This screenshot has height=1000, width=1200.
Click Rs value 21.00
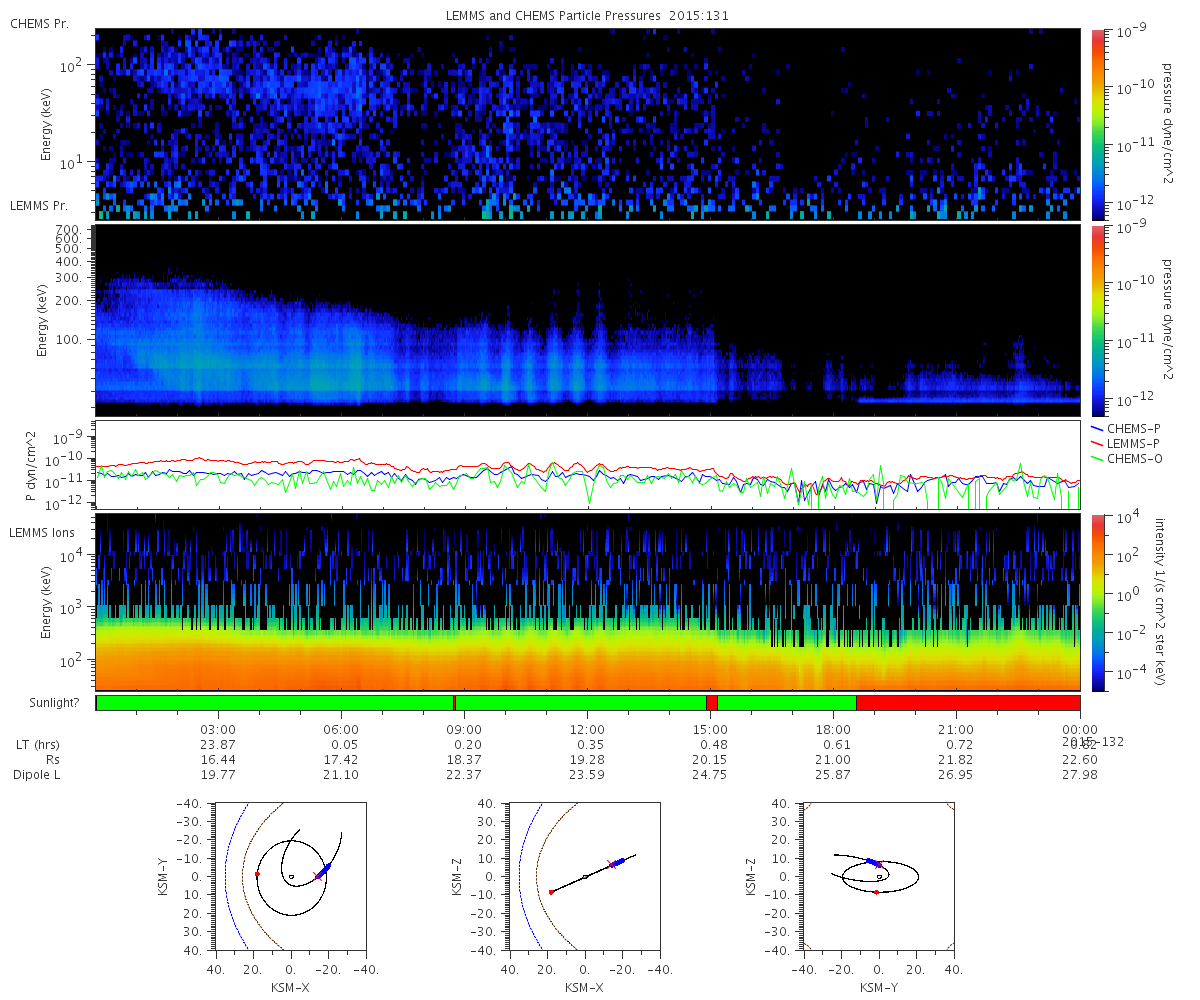pos(833,760)
